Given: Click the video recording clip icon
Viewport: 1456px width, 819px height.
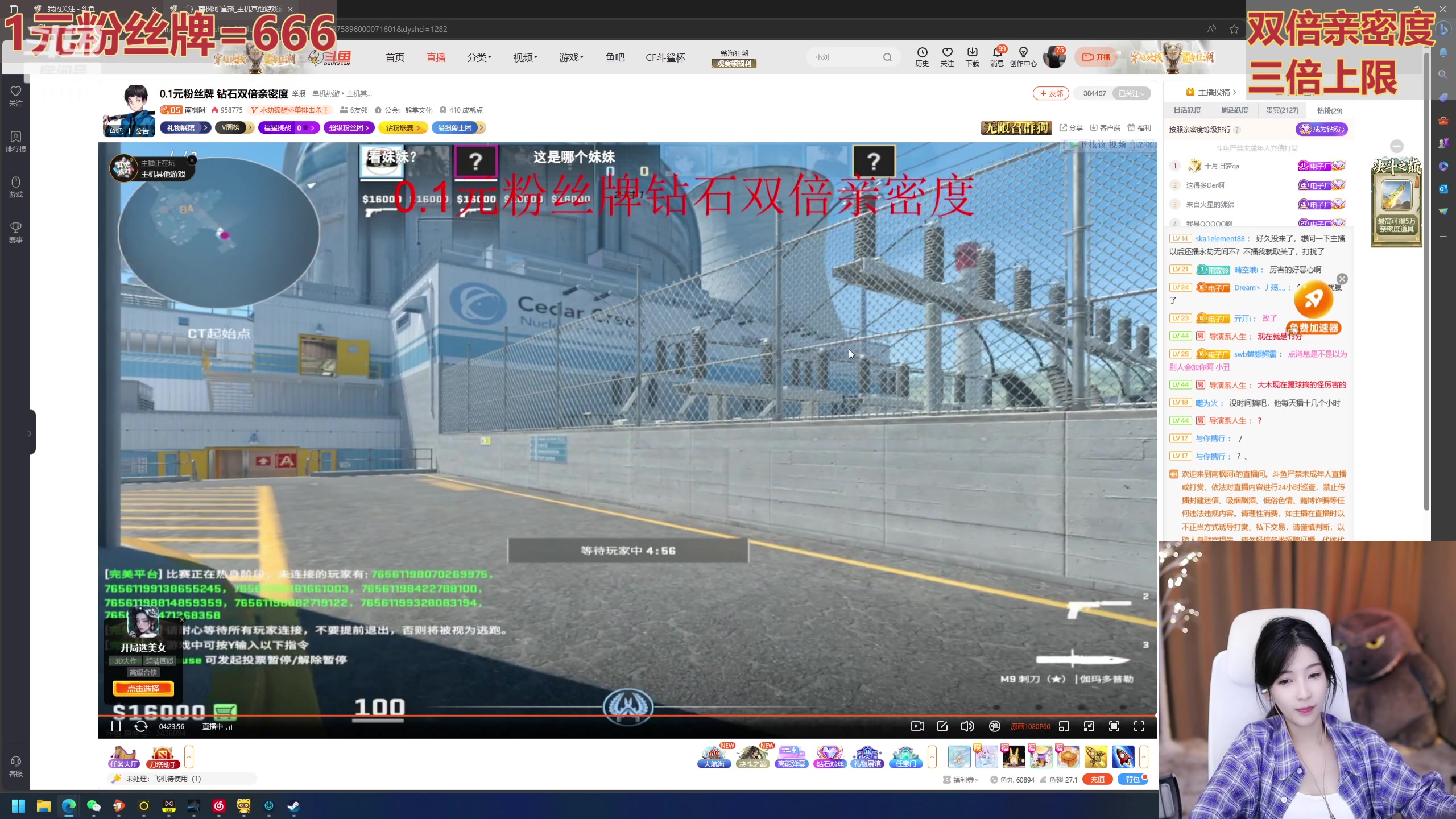Looking at the screenshot, I should pyautogui.click(x=917, y=726).
